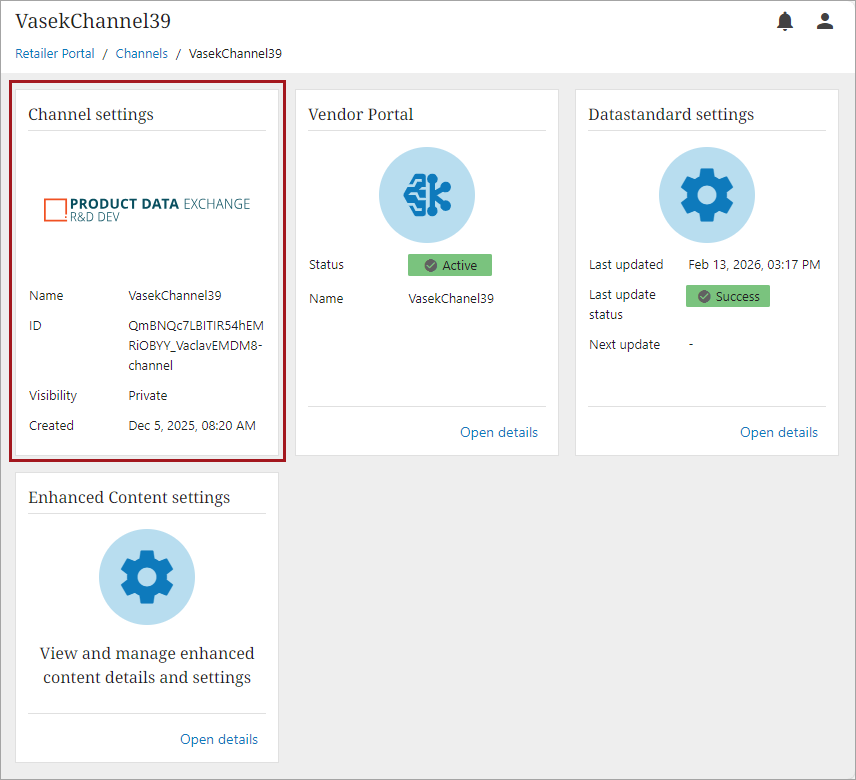Click the green Active status badge
Image resolution: width=856 pixels, height=780 pixels.
coord(450,265)
